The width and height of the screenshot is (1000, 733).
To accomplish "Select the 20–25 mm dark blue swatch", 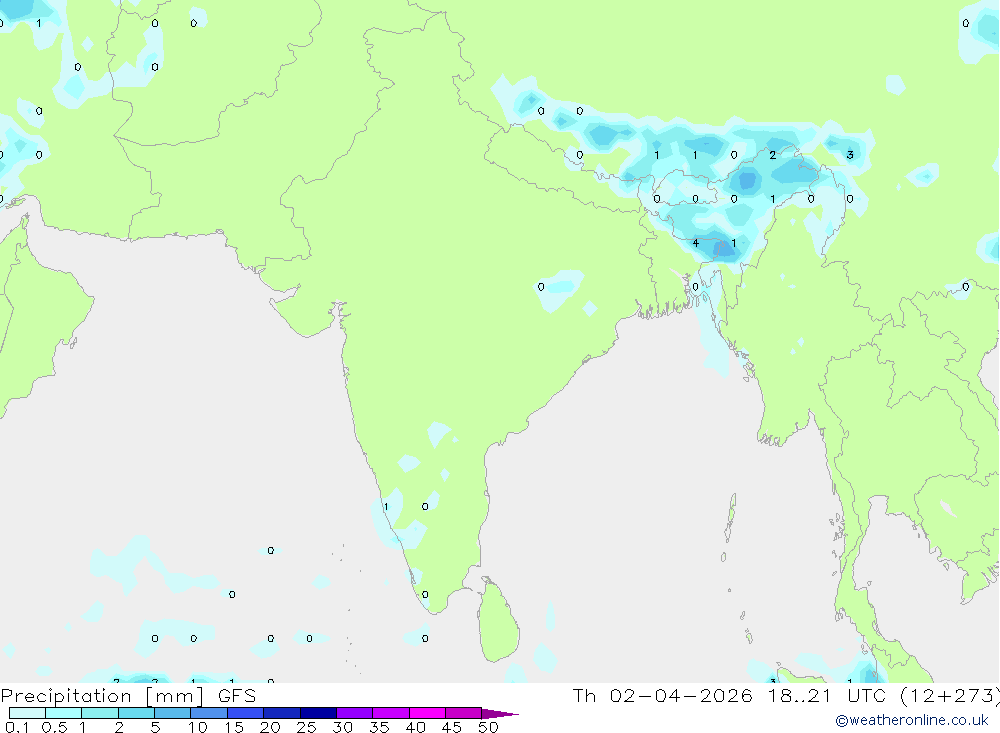I will click(281, 713).
